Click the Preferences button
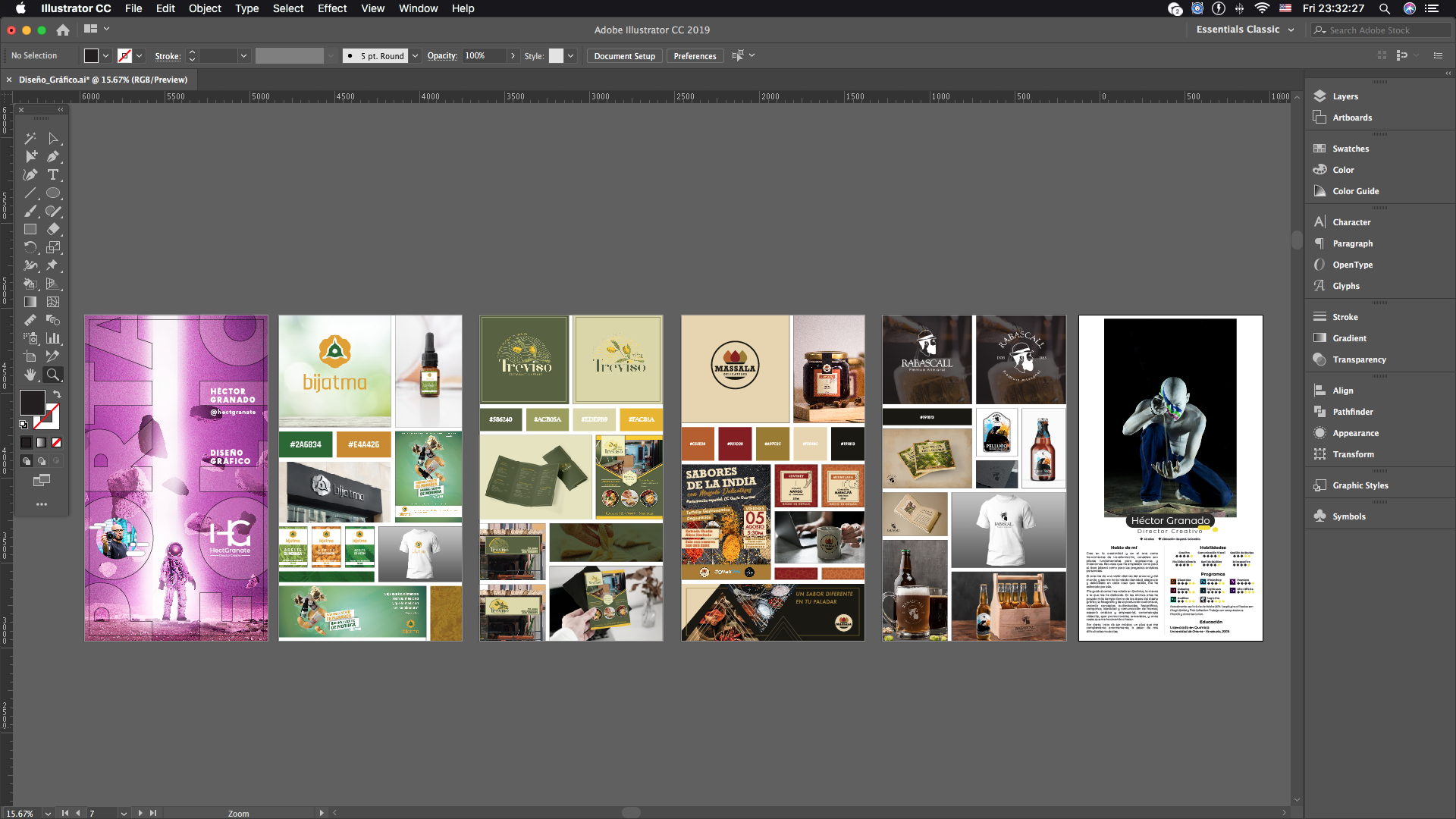 [694, 55]
